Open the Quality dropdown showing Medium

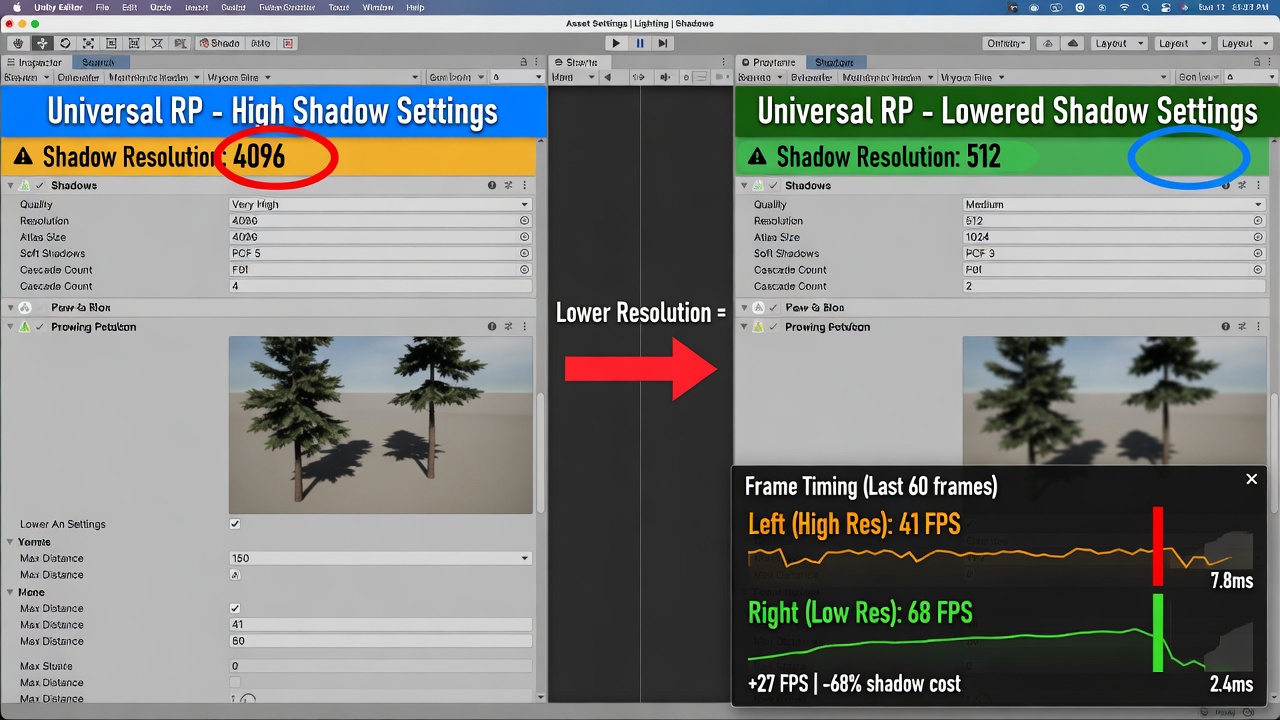[1114, 204]
